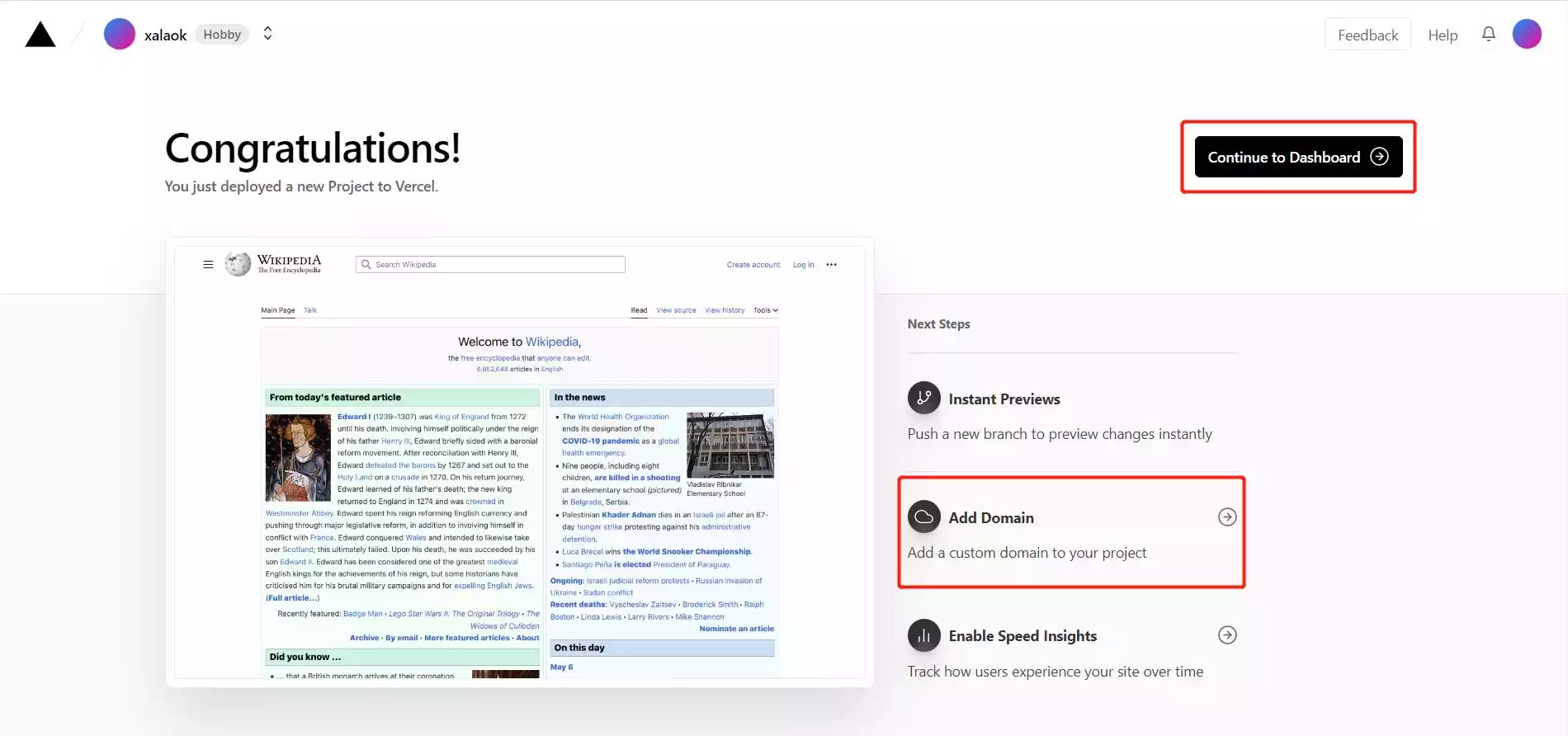This screenshot has height=736, width=1568.
Task: Click the arrow next to Add Domain
Action: [1227, 517]
